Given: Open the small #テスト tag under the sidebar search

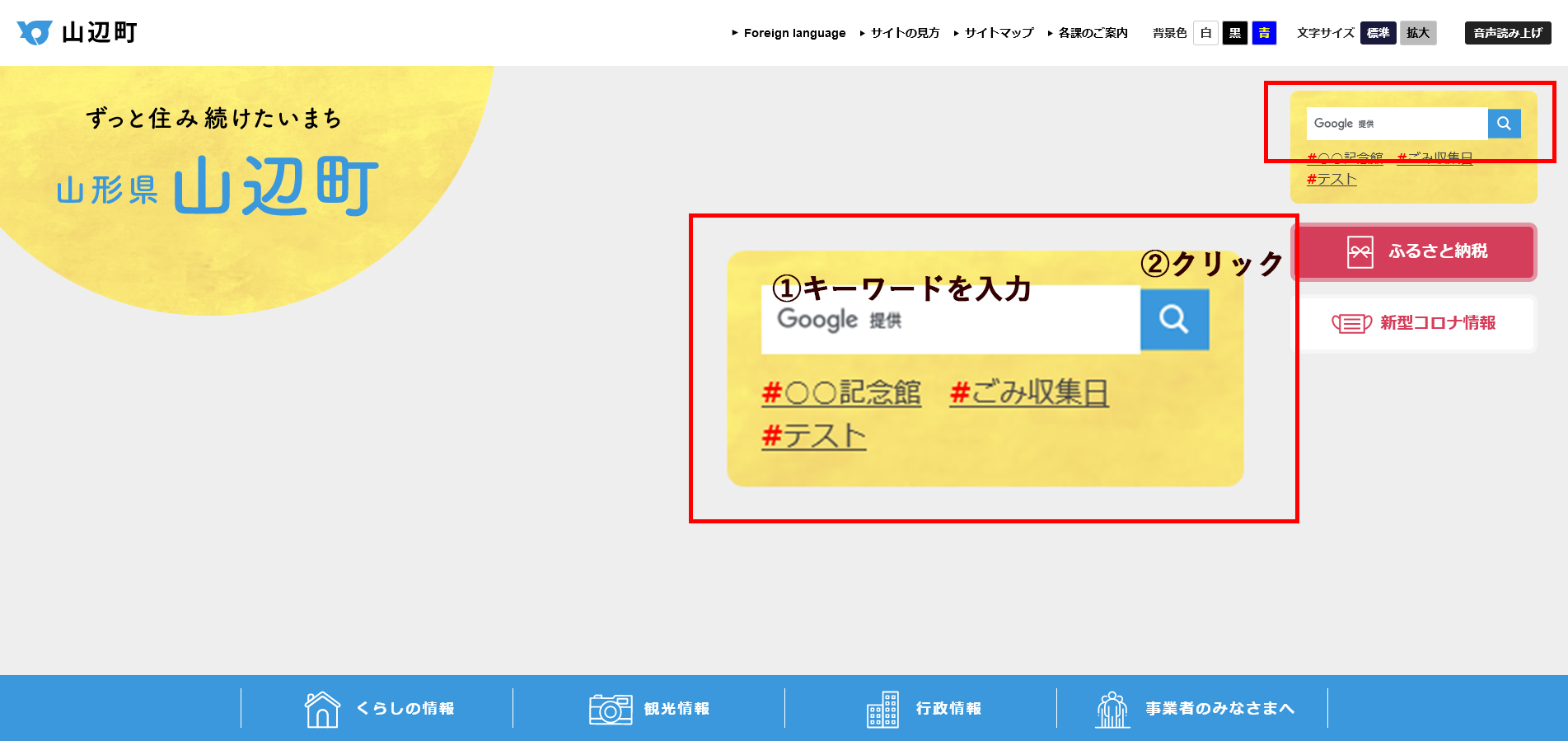Looking at the screenshot, I should point(1332,179).
